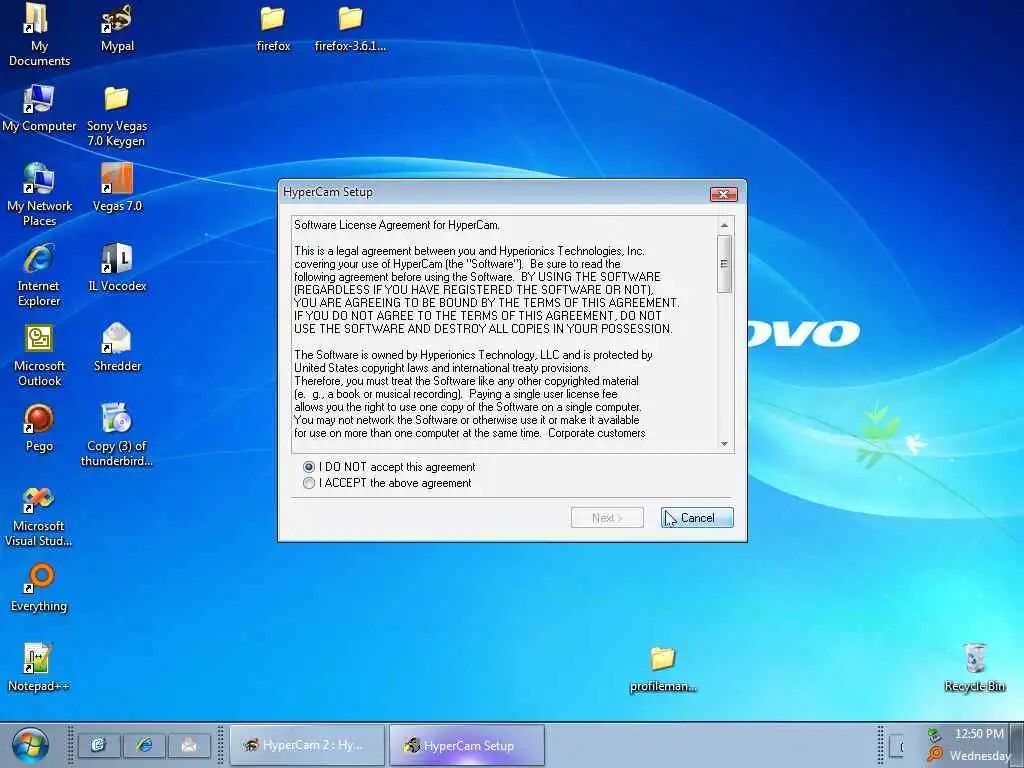Select the IL Vocodex shortcut
This screenshot has width=1024, height=768.
coord(117,268)
